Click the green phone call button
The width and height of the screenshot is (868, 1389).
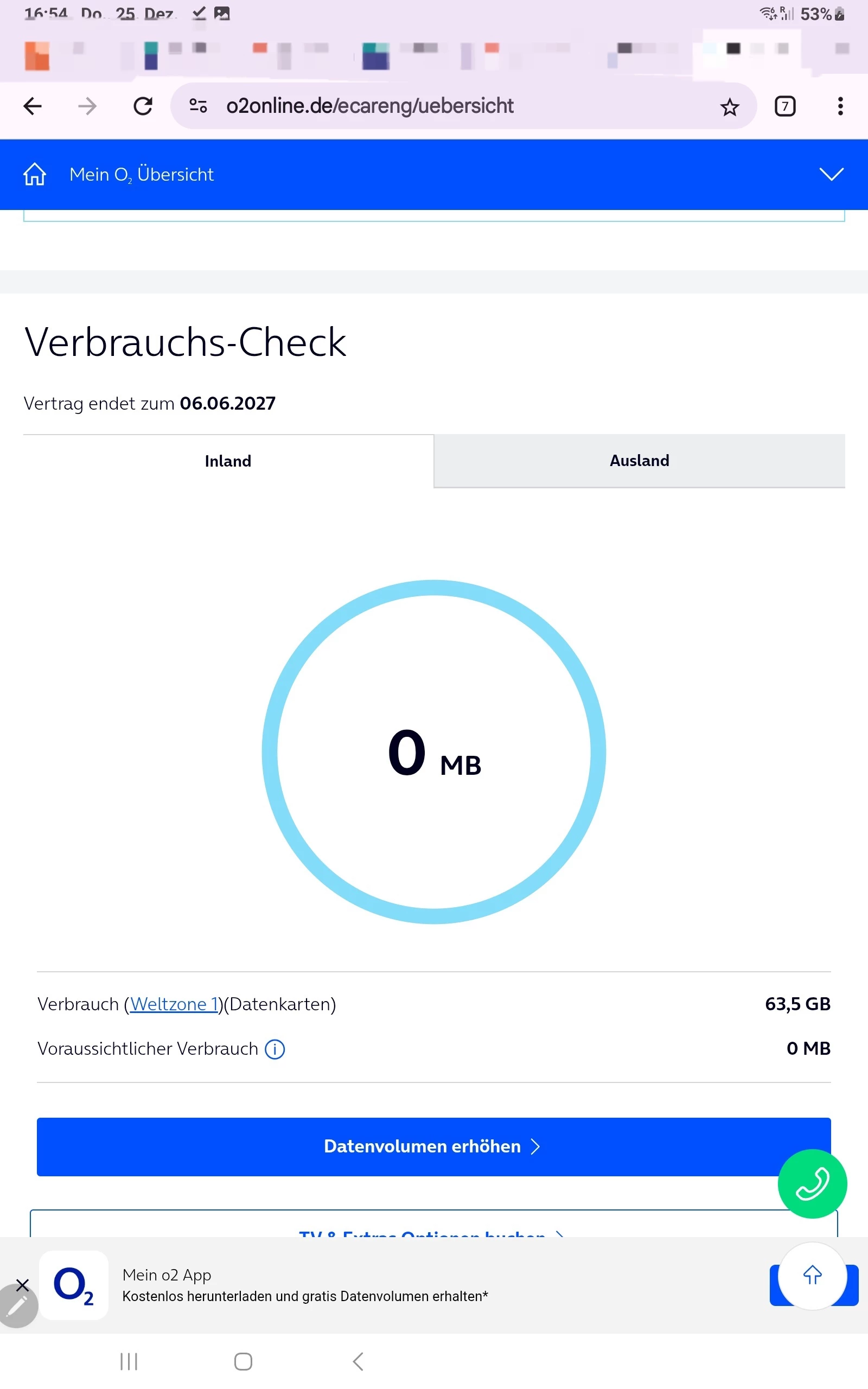pyautogui.click(x=812, y=1183)
